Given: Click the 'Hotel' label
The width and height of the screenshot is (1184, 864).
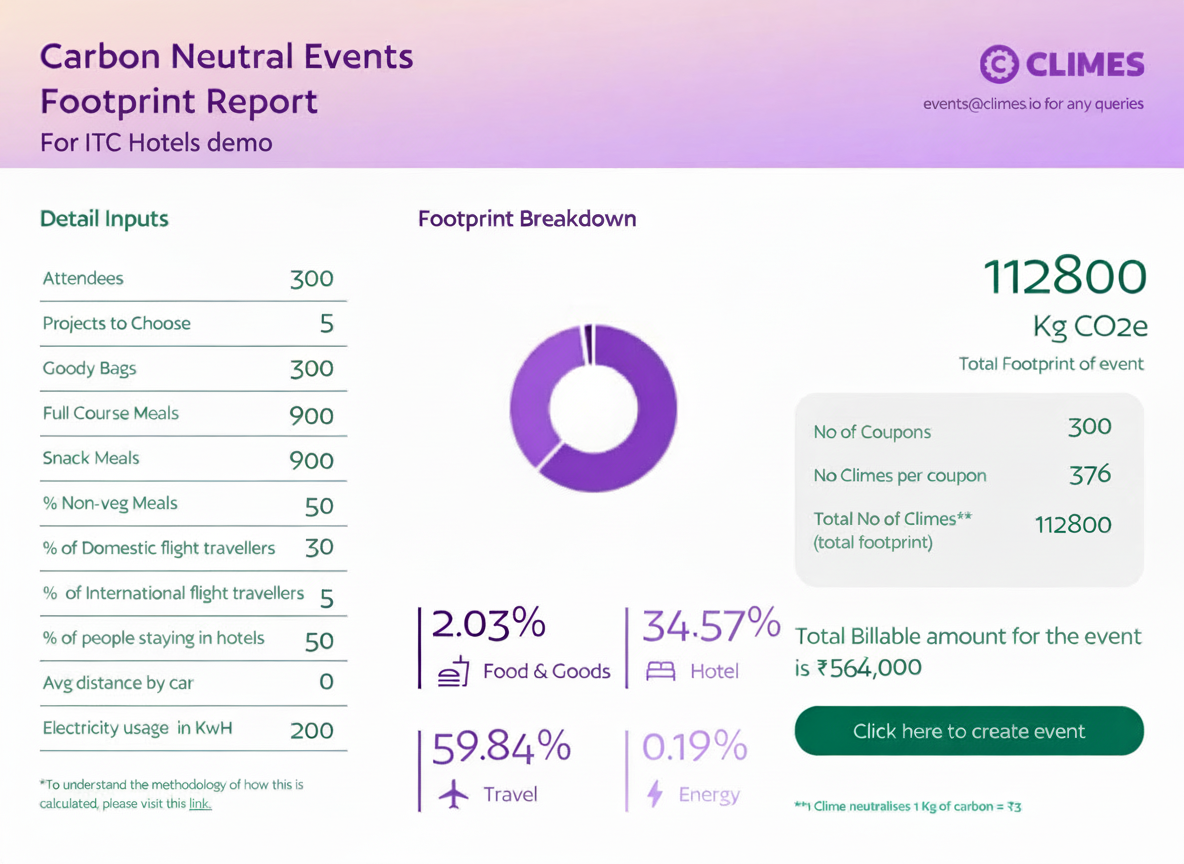Looking at the screenshot, I should coord(714,671).
